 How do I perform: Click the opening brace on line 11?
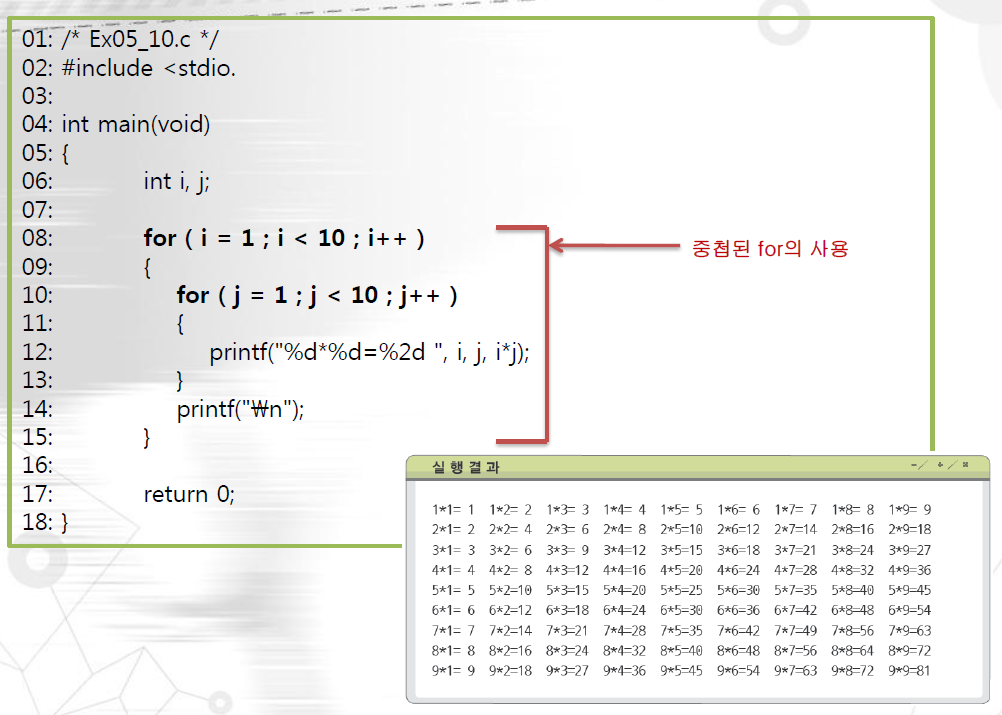[180, 324]
